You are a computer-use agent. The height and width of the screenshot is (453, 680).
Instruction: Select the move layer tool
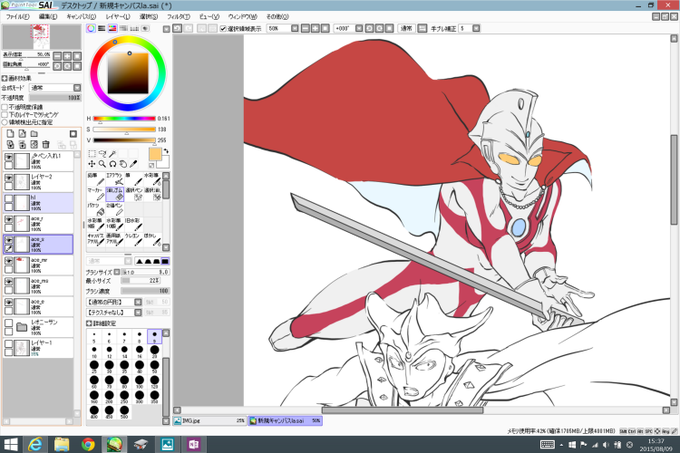[92, 164]
